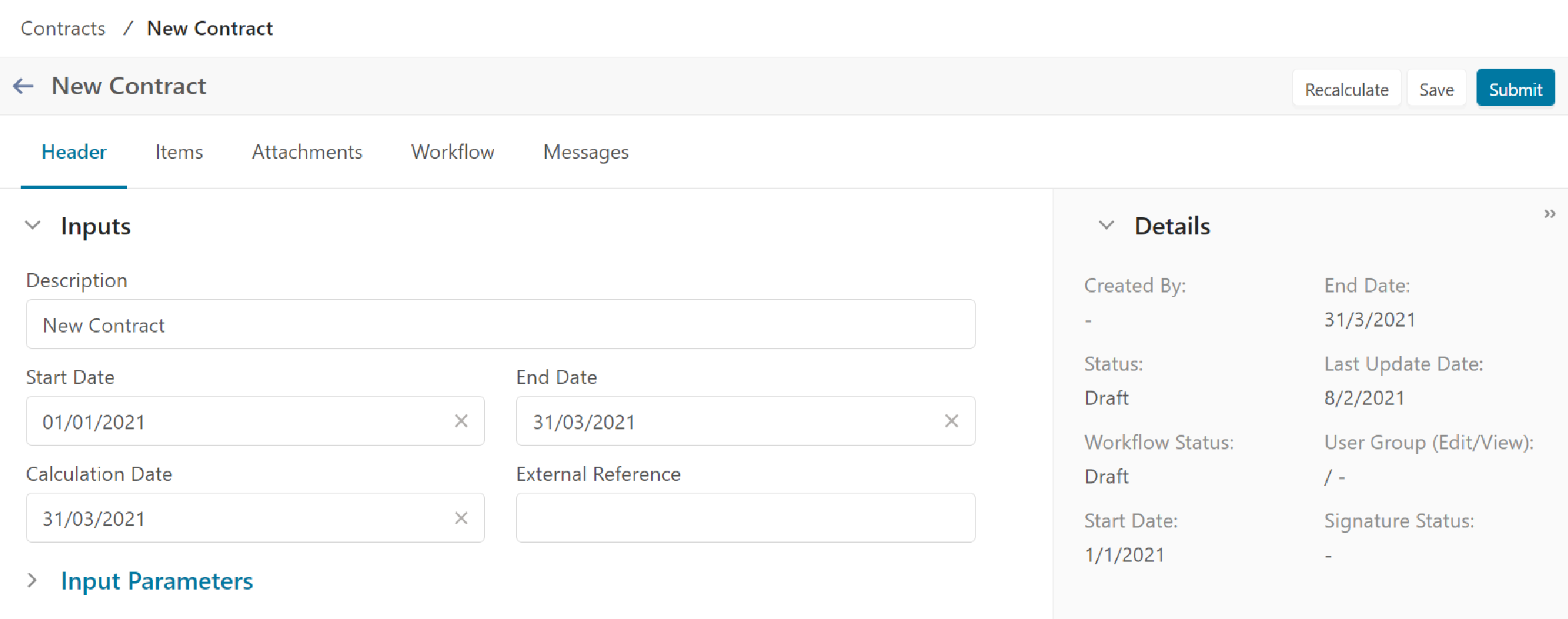Save the contract
The image size is (1568, 619).
pos(1436,89)
